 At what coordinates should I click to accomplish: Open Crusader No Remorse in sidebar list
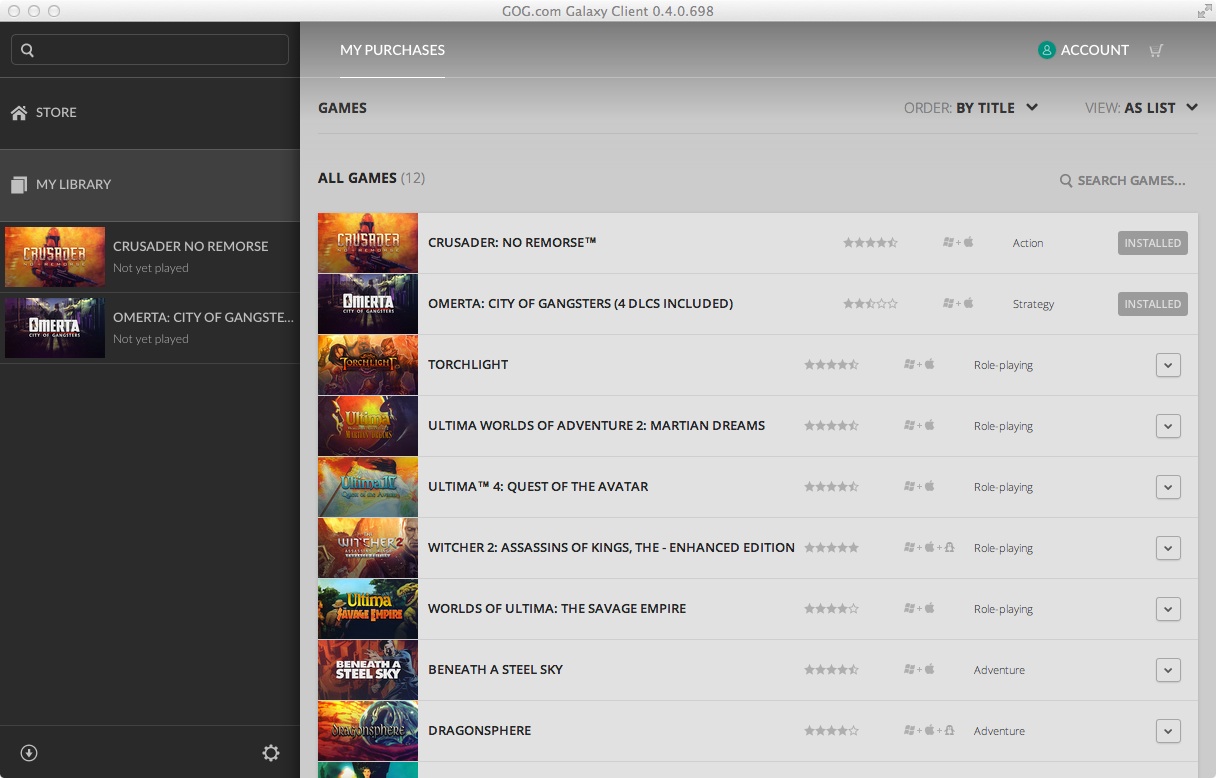pyautogui.click(x=150, y=257)
